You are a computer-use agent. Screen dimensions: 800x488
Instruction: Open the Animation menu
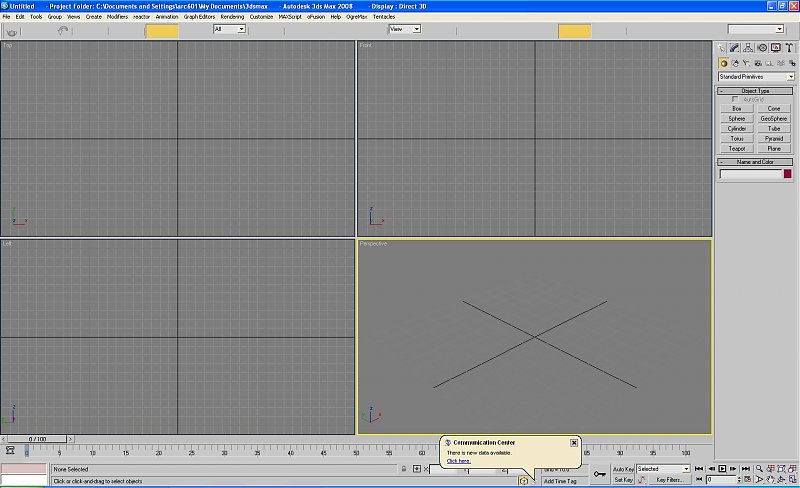[167, 17]
